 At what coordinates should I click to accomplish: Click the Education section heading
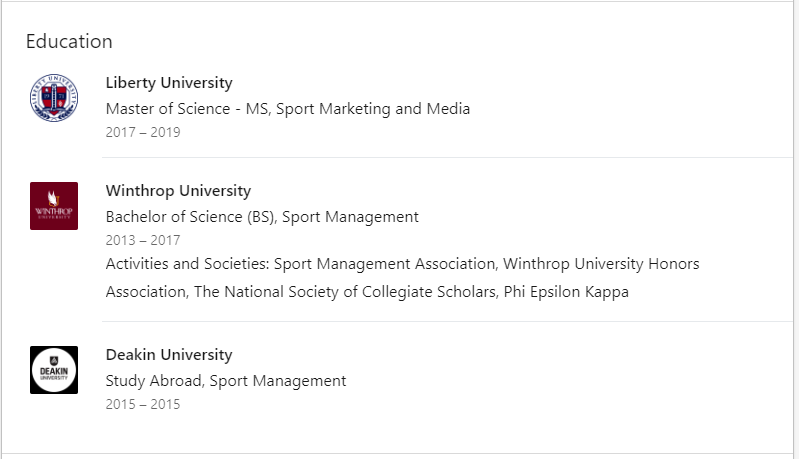tap(69, 41)
